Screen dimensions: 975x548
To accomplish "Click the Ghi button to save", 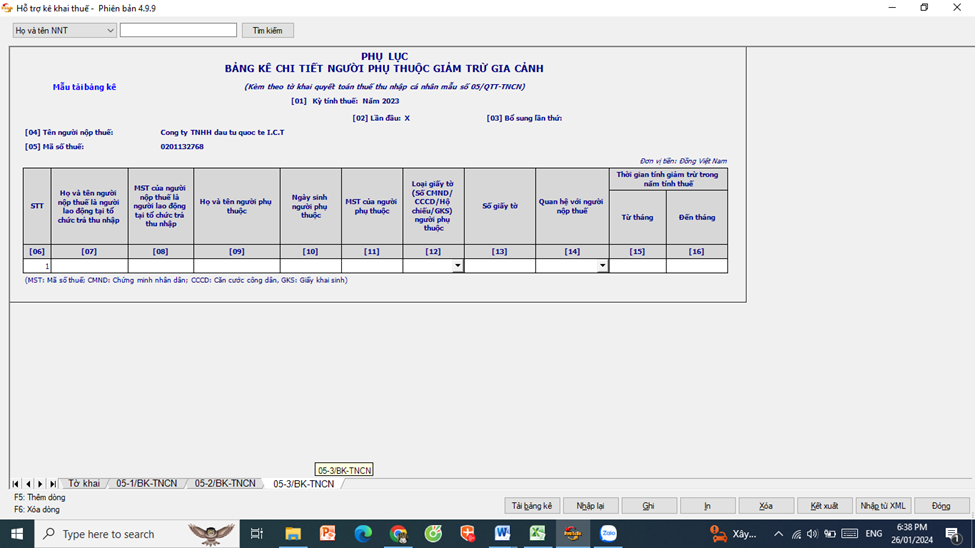I will click(x=649, y=506).
